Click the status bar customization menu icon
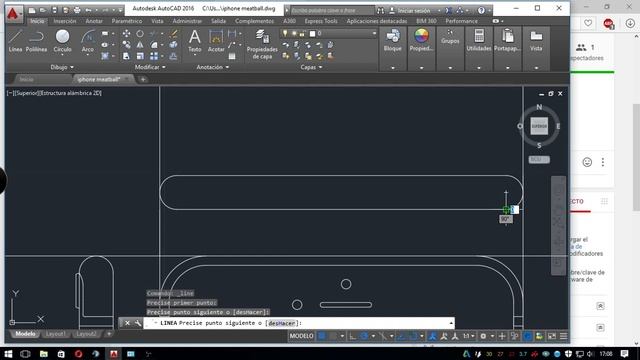The width and height of the screenshot is (640, 360). click(564, 336)
